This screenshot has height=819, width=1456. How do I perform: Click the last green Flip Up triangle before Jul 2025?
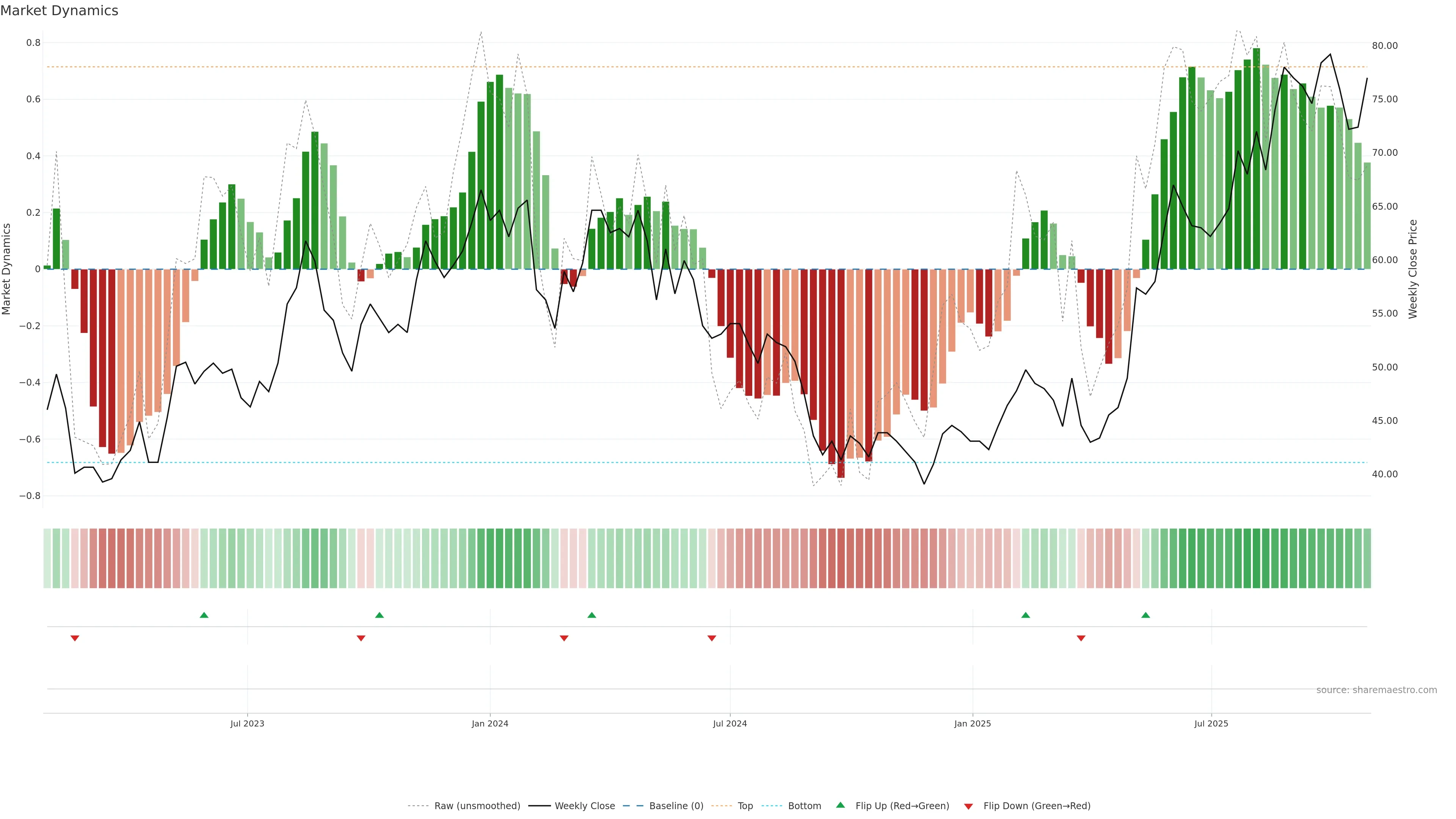pos(1145,615)
